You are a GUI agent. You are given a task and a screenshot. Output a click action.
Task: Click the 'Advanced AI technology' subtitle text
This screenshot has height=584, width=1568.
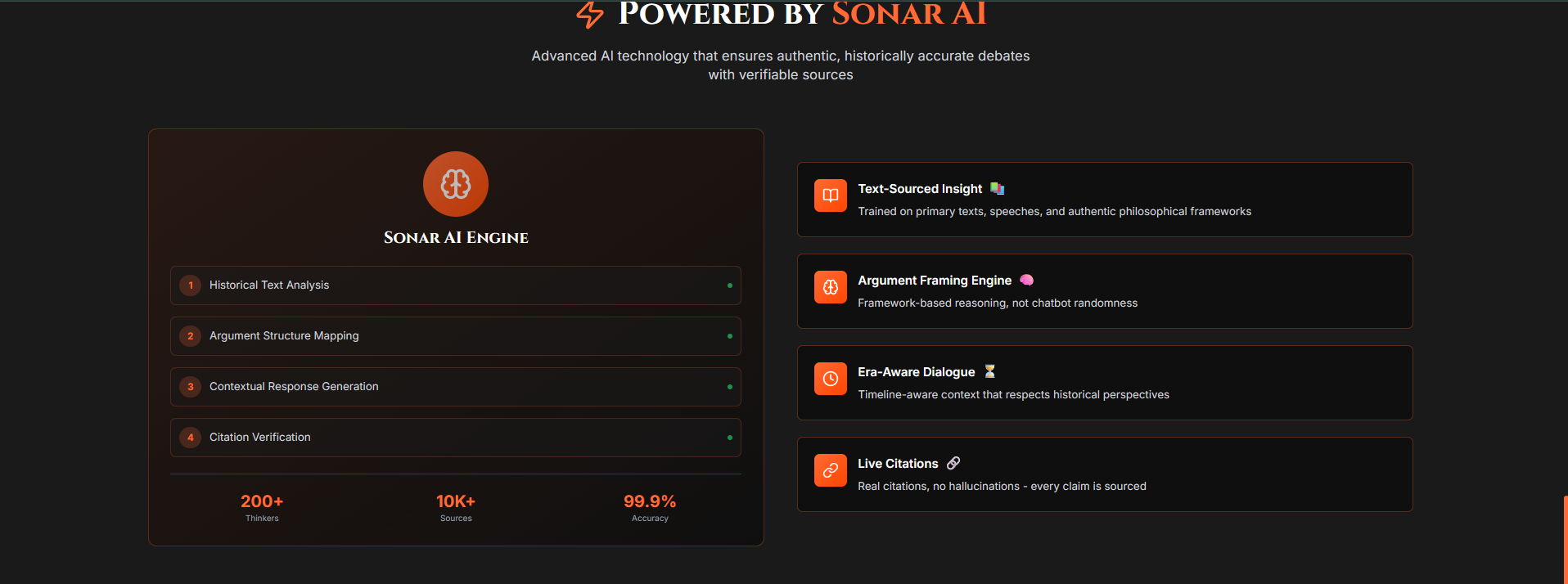pyautogui.click(x=781, y=65)
